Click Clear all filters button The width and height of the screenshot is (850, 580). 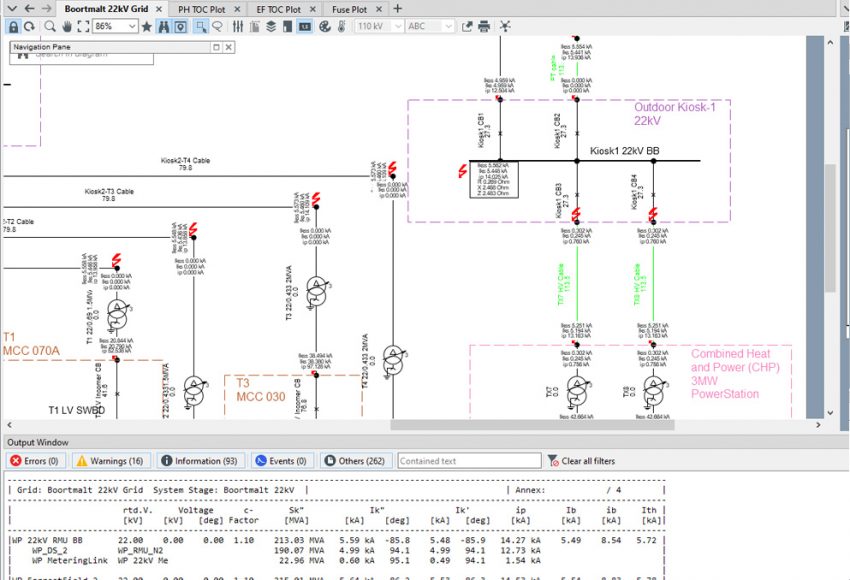click(x=581, y=461)
